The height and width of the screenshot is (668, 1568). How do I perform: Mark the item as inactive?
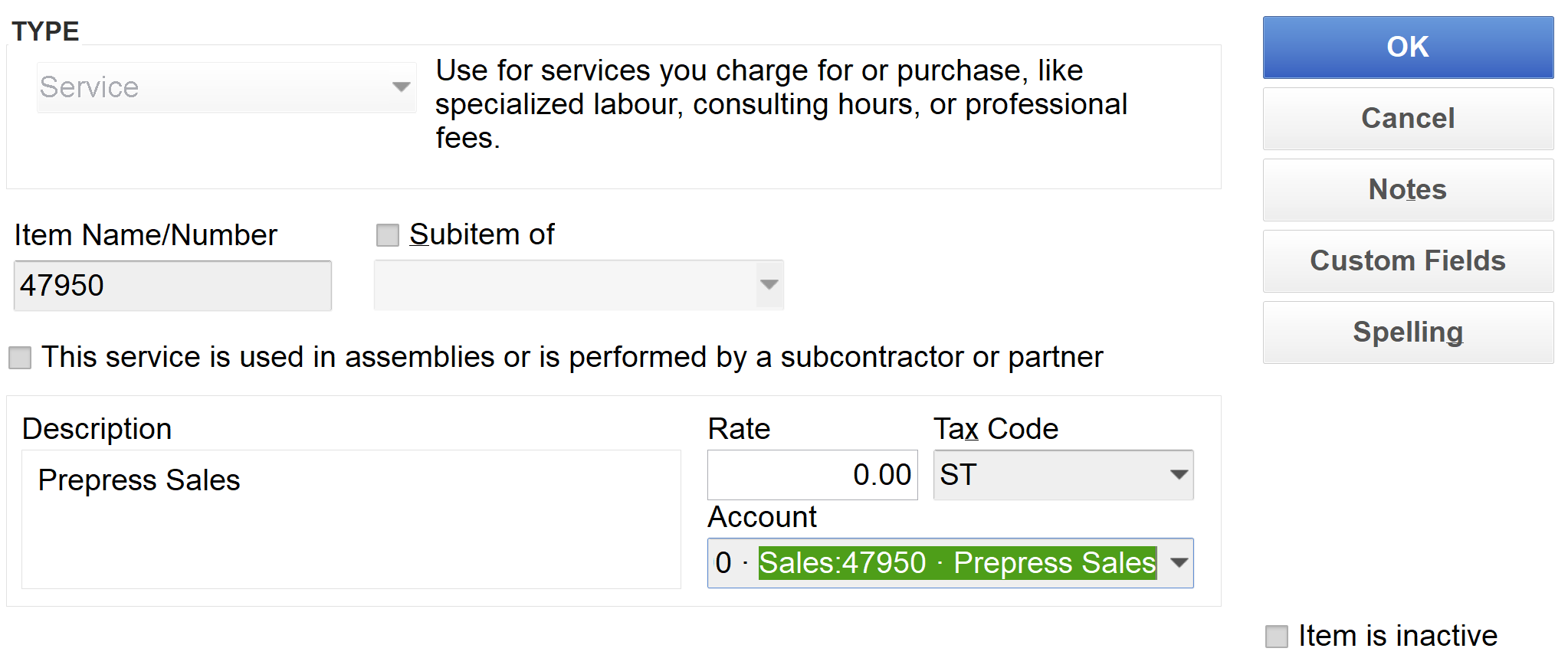[x=1277, y=637]
